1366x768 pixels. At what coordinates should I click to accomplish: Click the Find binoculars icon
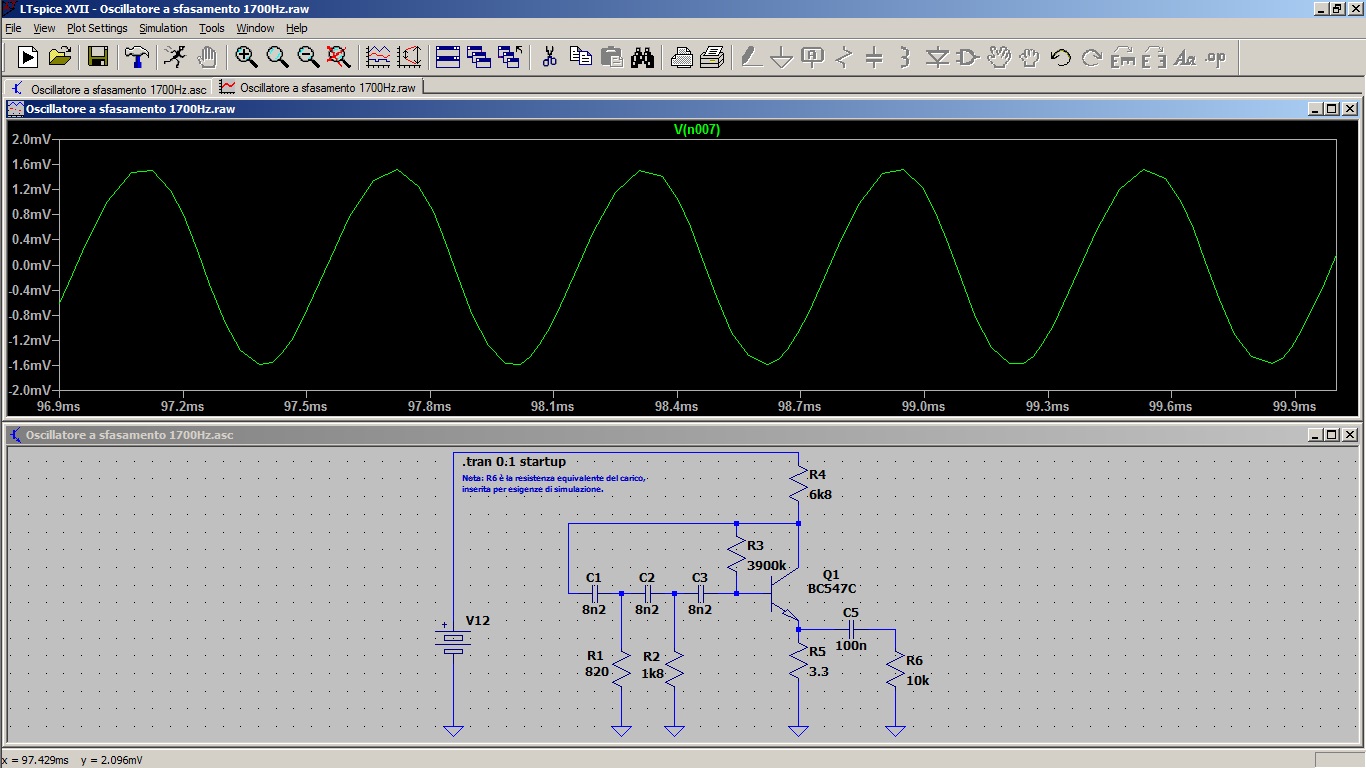[x=642, y=57]
